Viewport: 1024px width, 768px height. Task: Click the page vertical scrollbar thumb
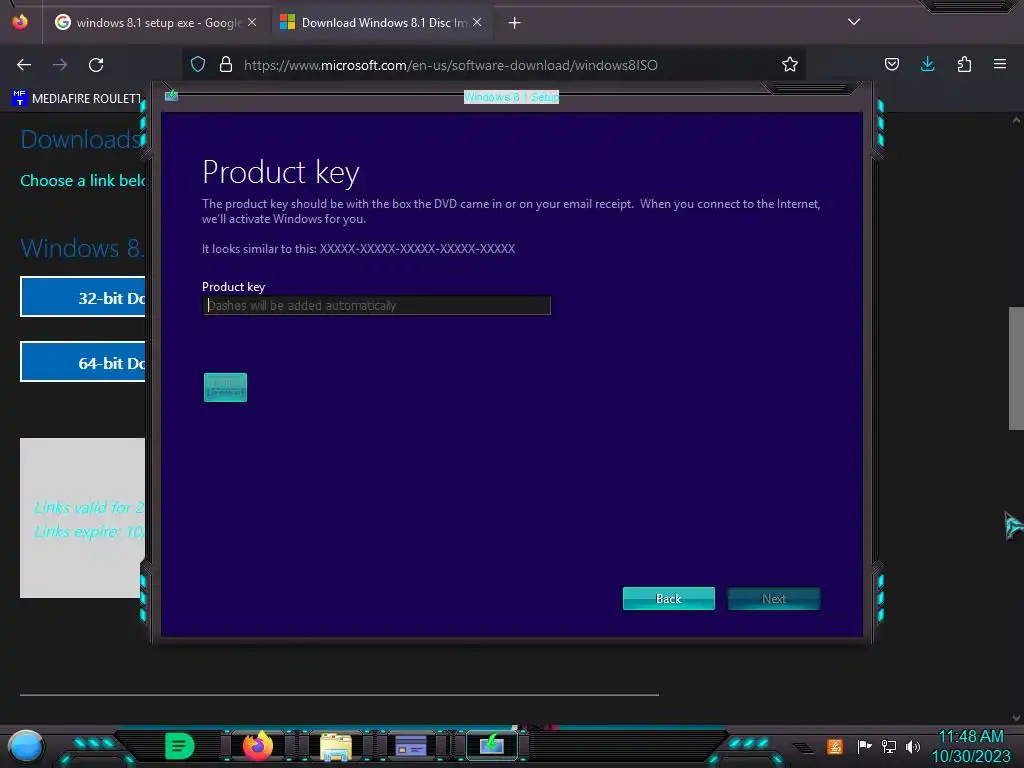click(1016, 368)
